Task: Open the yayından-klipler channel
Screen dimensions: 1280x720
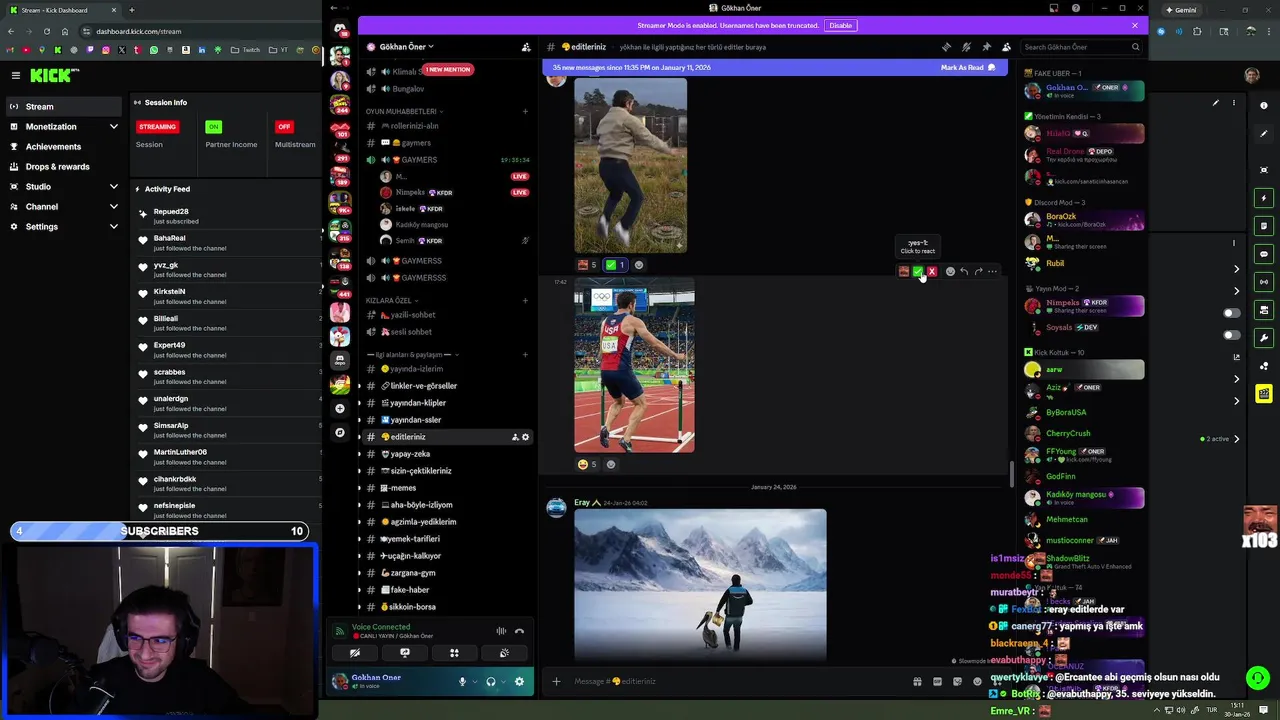Action: click(445, 403)
